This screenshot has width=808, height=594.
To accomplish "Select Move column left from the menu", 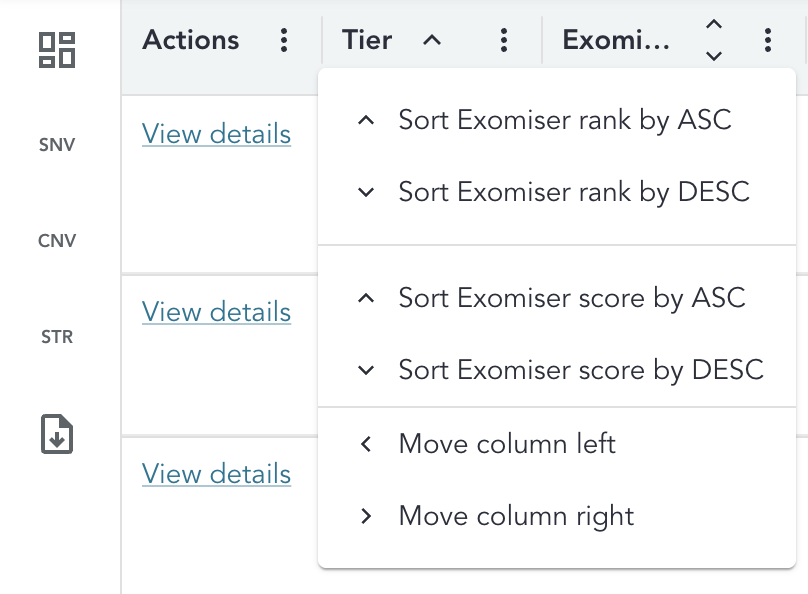I will [x=507, y=443].
